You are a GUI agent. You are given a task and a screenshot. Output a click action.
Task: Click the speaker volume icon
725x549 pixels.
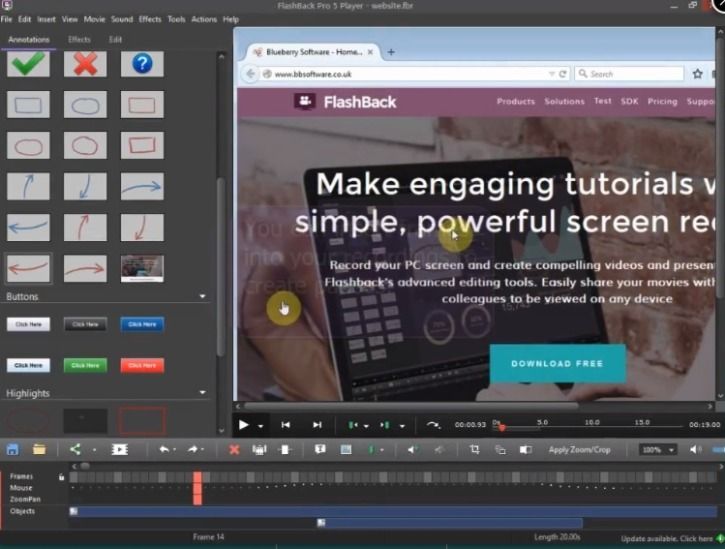tap(695, 450)
